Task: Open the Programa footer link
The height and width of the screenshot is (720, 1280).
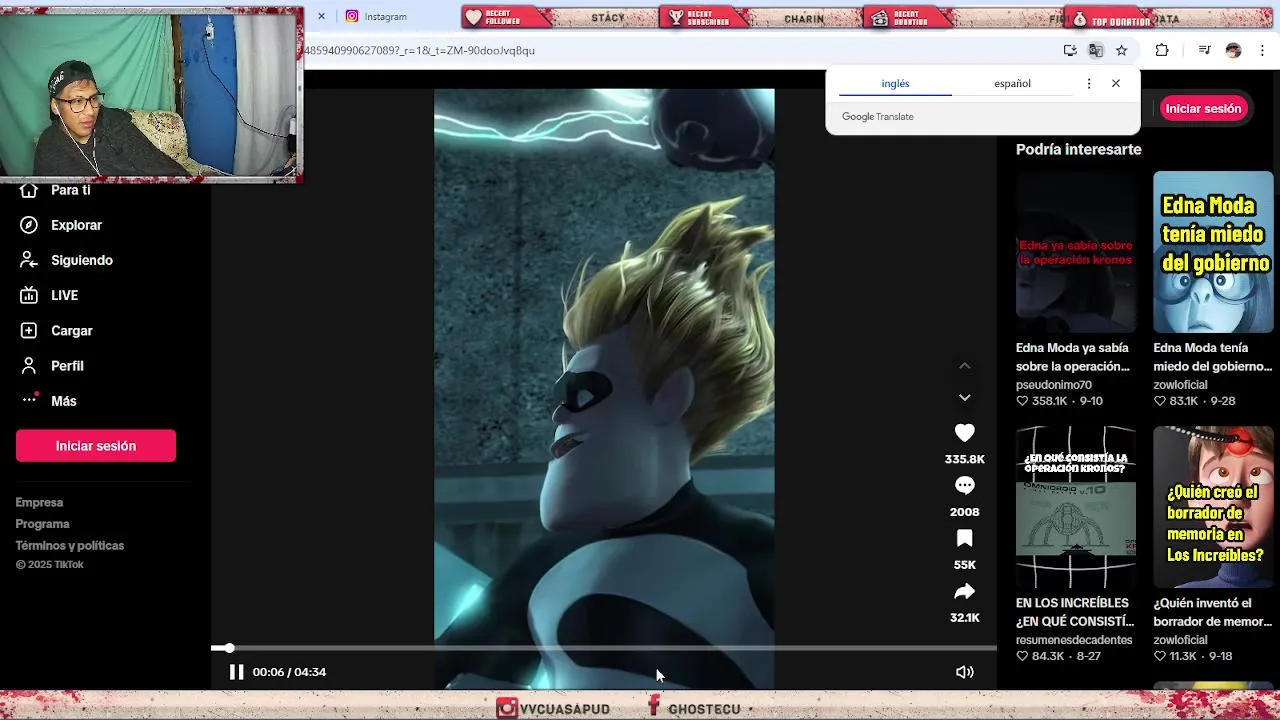Action: pyautogui.click(x=42, y=524)
